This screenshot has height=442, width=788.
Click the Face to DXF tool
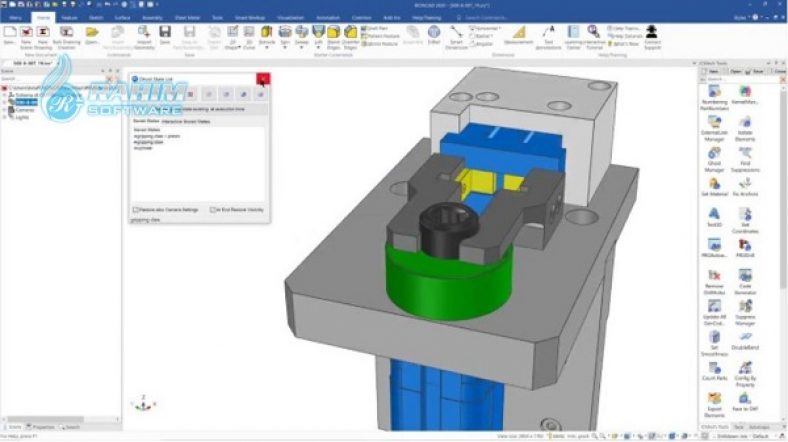click(x=745, y=402)
